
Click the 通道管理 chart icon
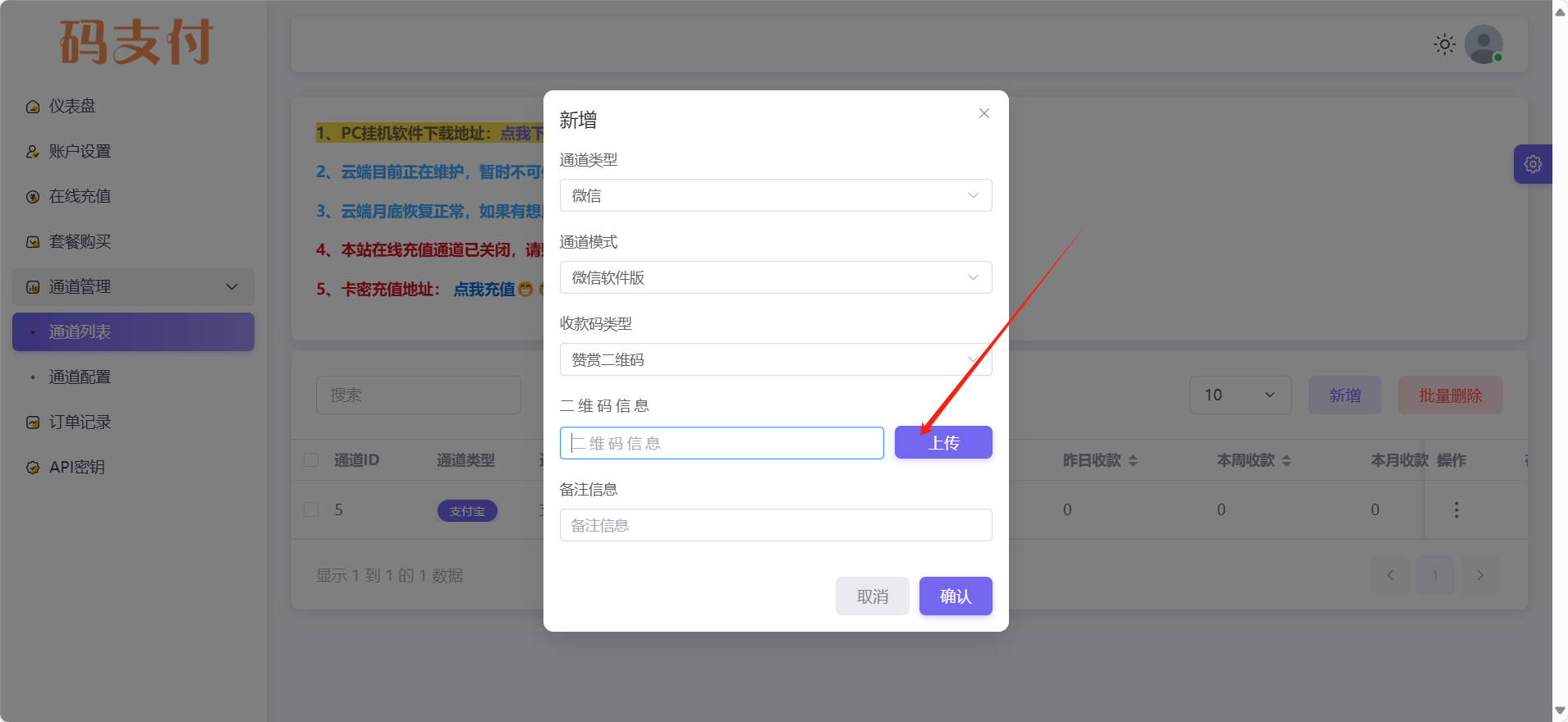coord(33,287)
